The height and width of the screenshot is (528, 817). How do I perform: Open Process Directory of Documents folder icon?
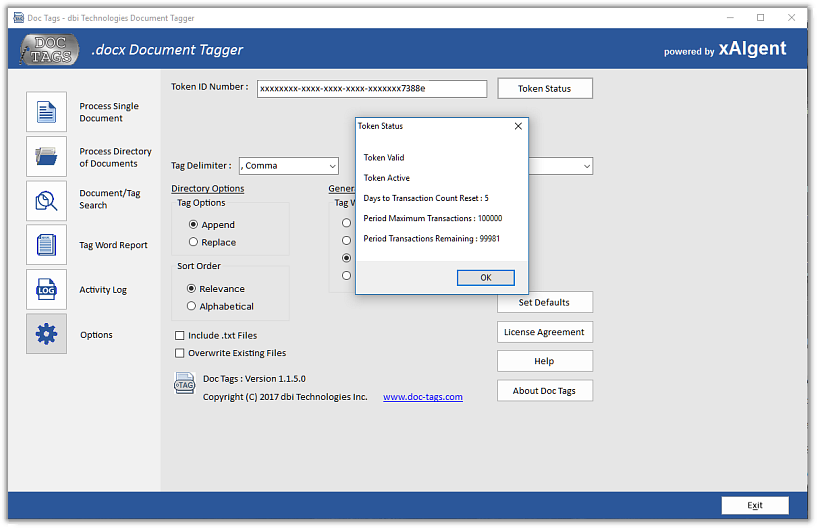click(46, 156)
